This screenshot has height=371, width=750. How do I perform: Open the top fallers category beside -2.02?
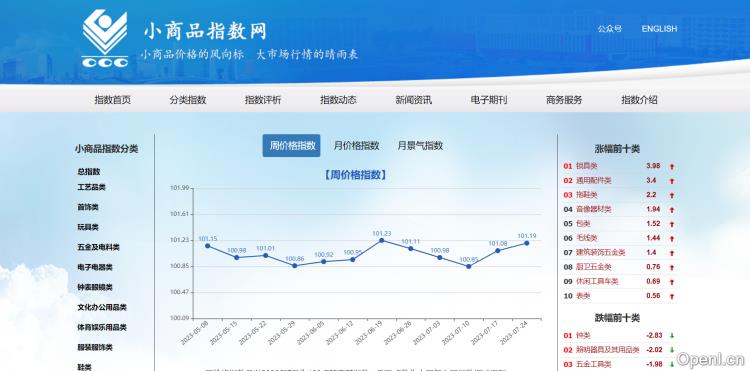pos(608,349)
